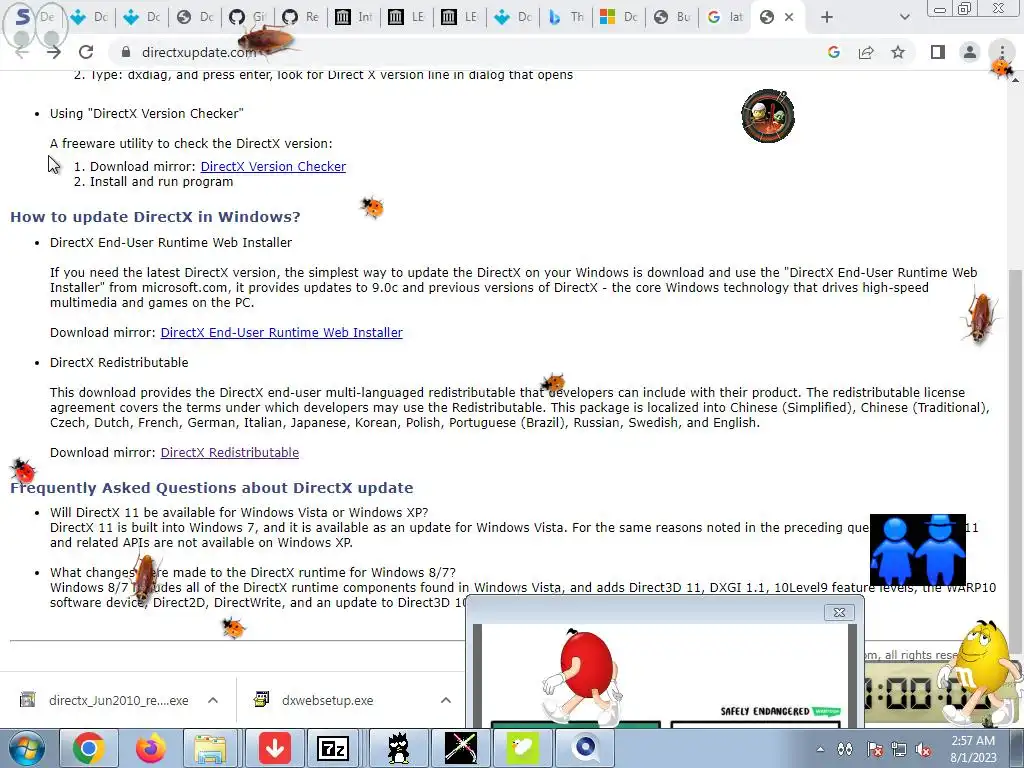Share this page via the share icon

(x=866, y=52)
